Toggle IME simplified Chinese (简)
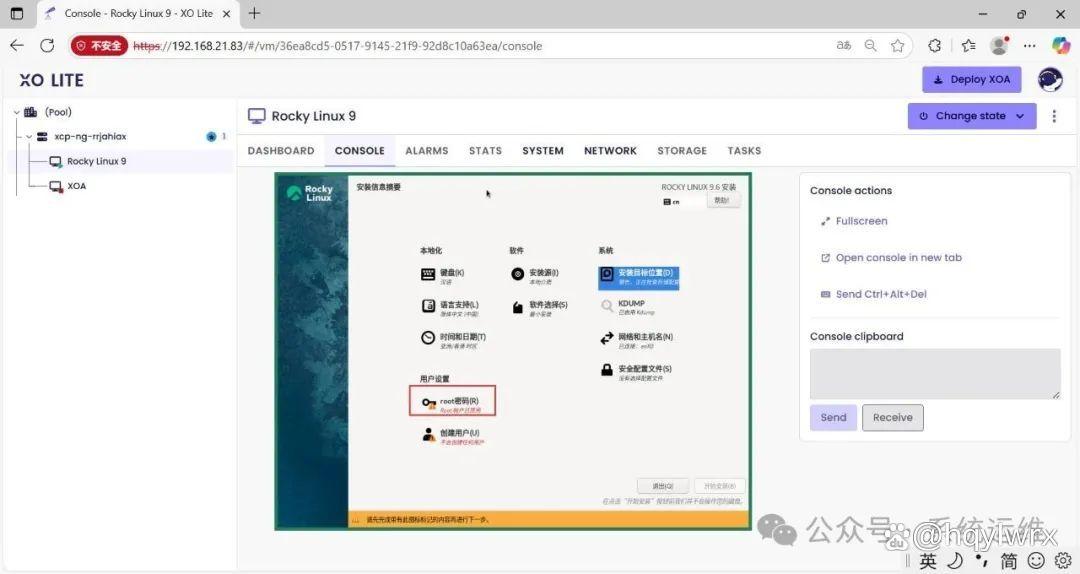Screen dimensions: 1080x574 click(x=1008, y=561)
